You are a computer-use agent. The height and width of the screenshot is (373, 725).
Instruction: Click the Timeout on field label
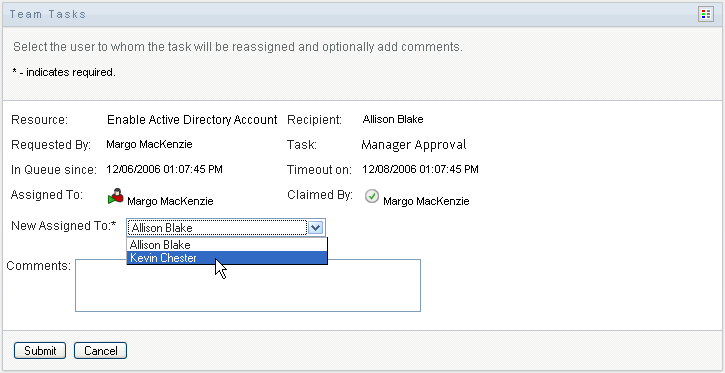319,170
